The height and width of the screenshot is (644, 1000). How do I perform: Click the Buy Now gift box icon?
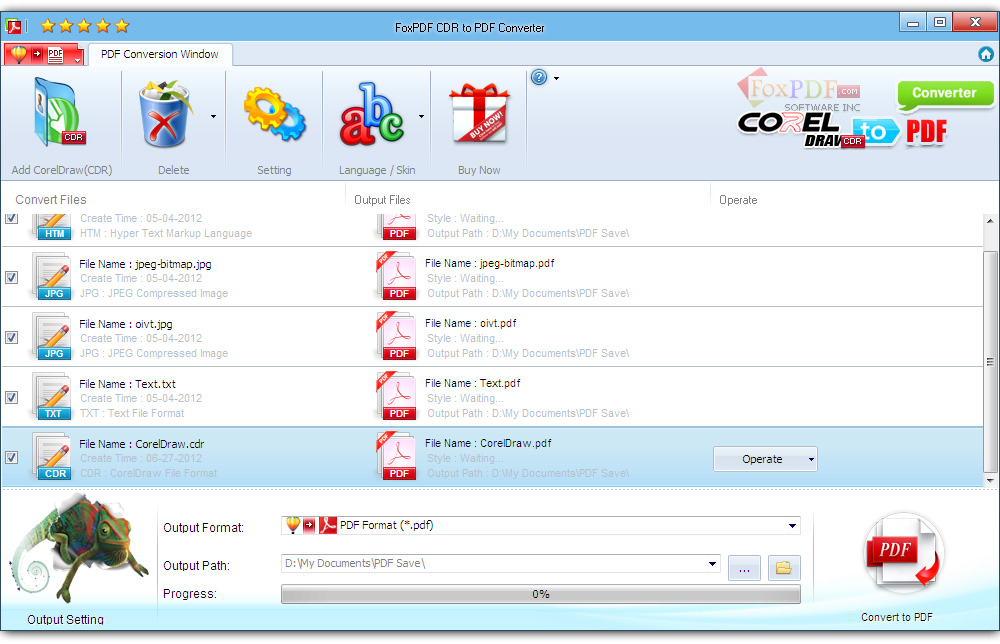[x=479, y=113]
